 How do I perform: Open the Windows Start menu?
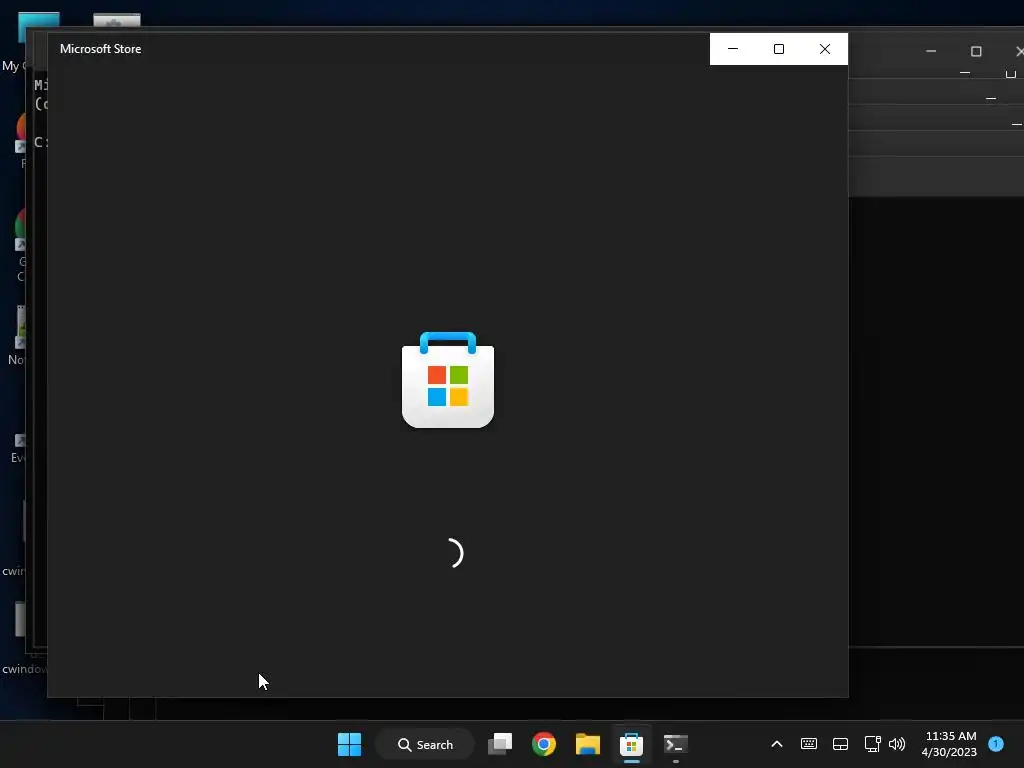point(349,744)
